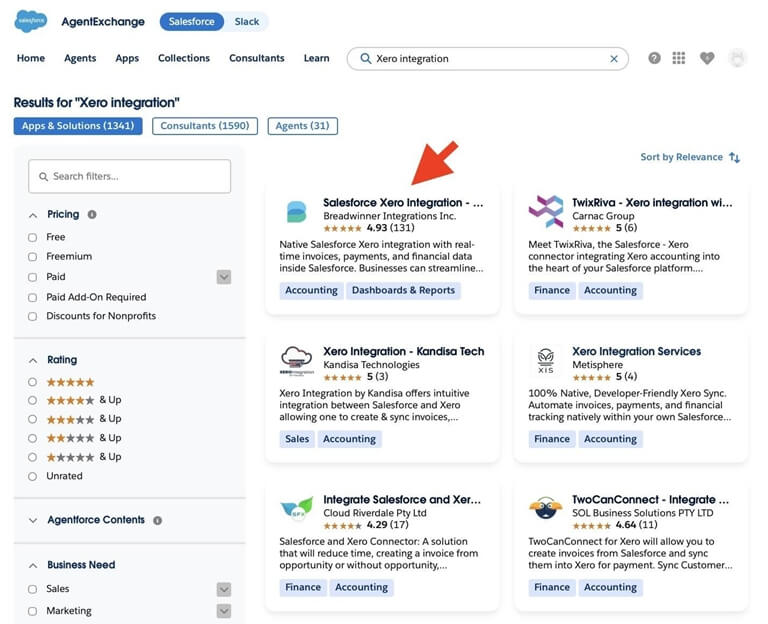768x624 pixels.
Task: Click the Pricing info icon
Action: point(92,215)
